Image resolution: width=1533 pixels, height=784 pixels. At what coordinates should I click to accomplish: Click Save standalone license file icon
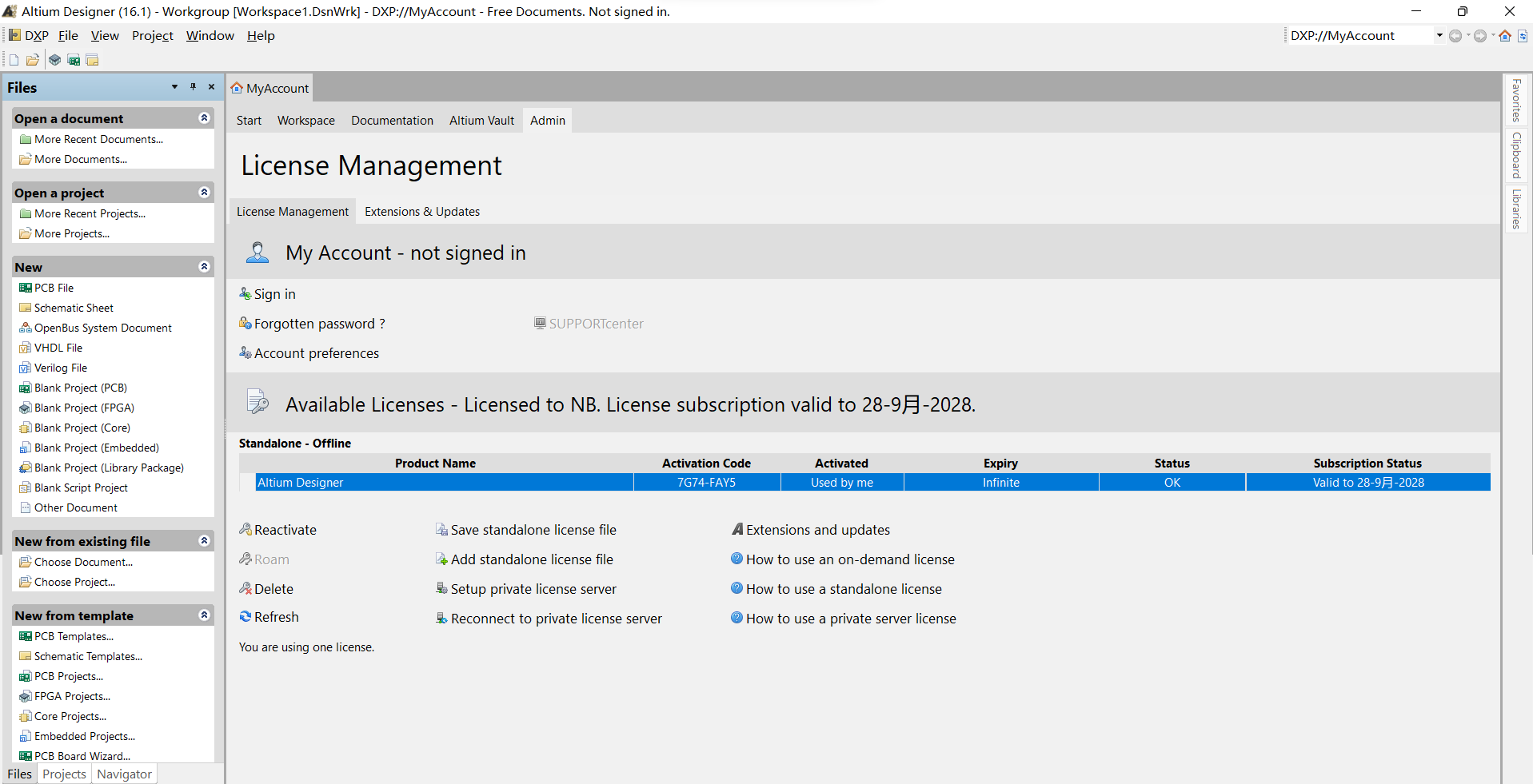(441, 529)
